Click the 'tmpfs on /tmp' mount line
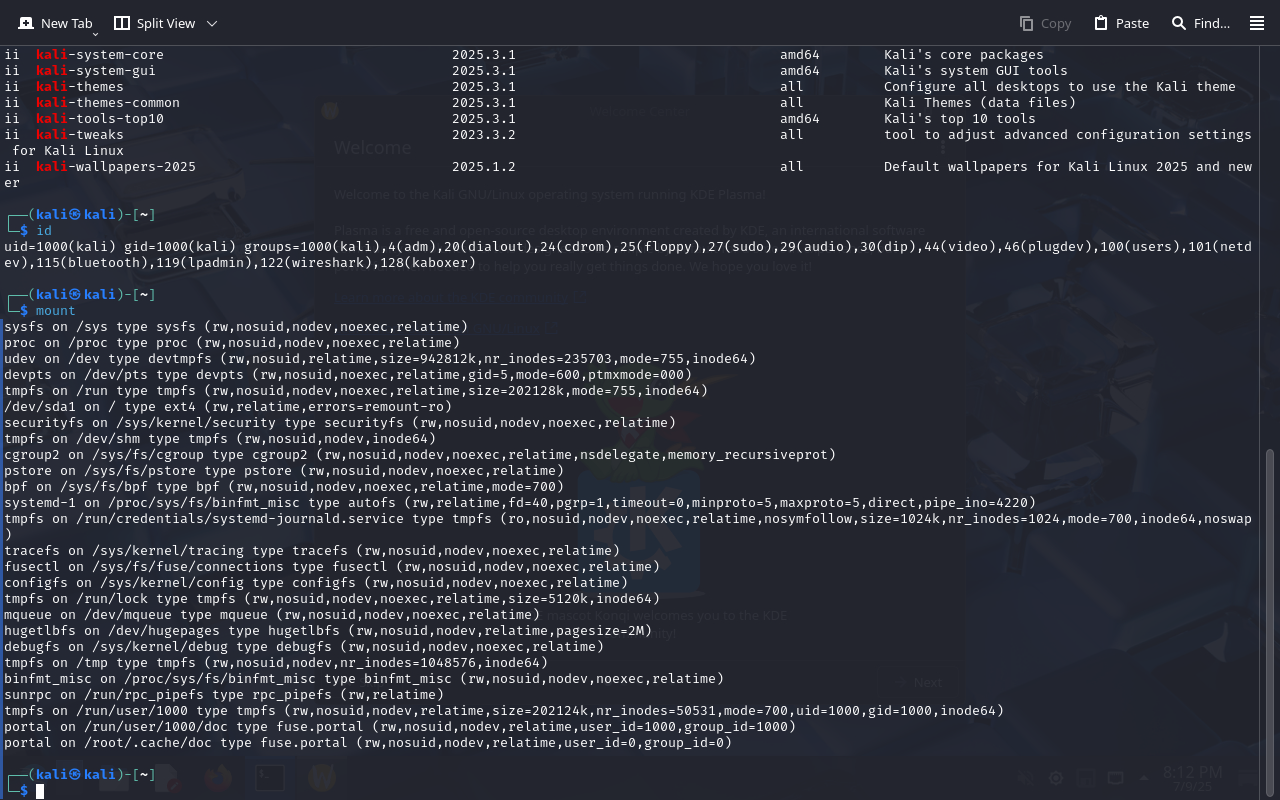Image resolution: width=1280 pixels, height=800 pixels. coord(276,663)
